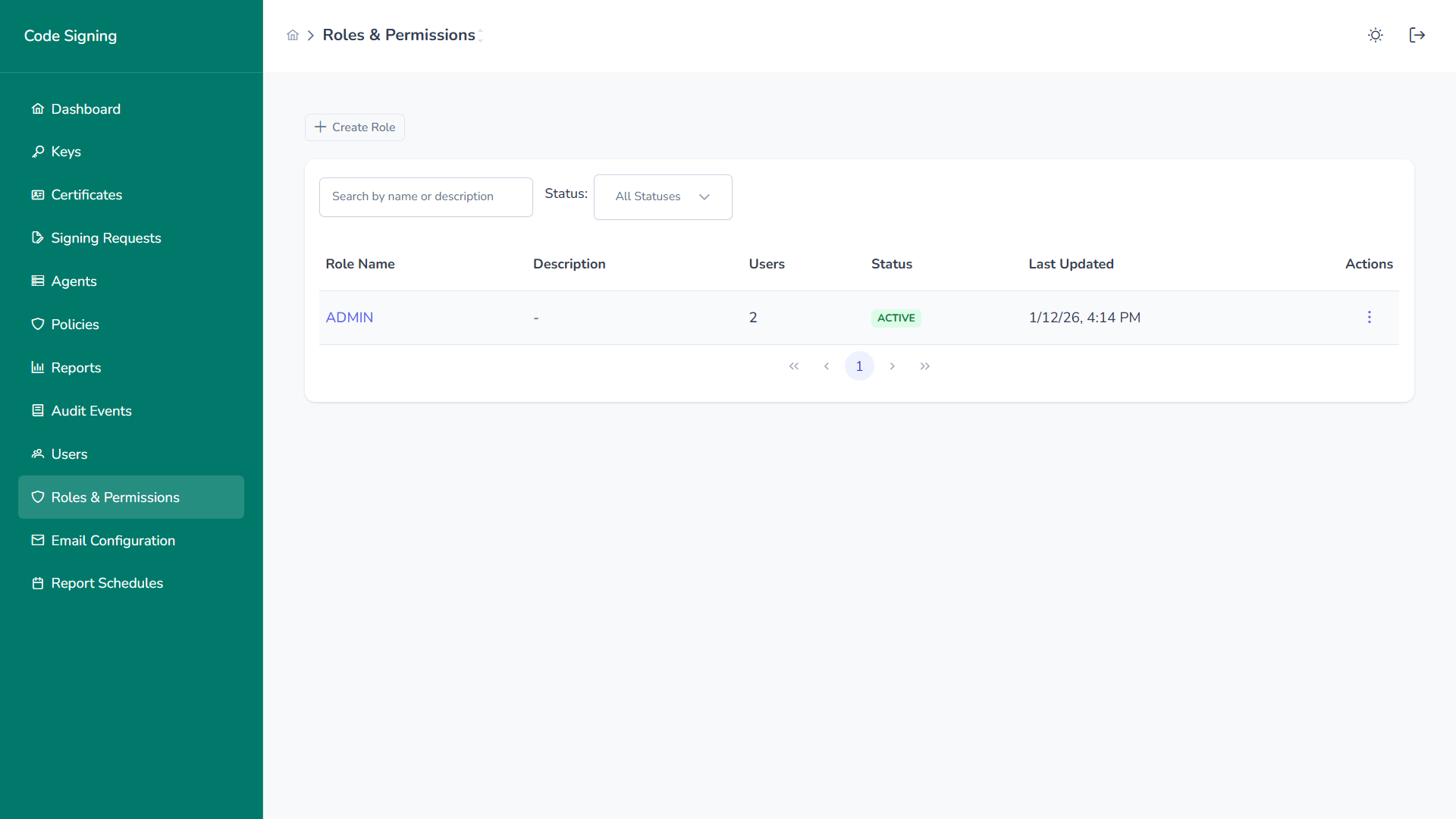The width and height of the screenshot is (1456, 819).
Task: Navigate to Audit Events
Action: tap(91, 411)
